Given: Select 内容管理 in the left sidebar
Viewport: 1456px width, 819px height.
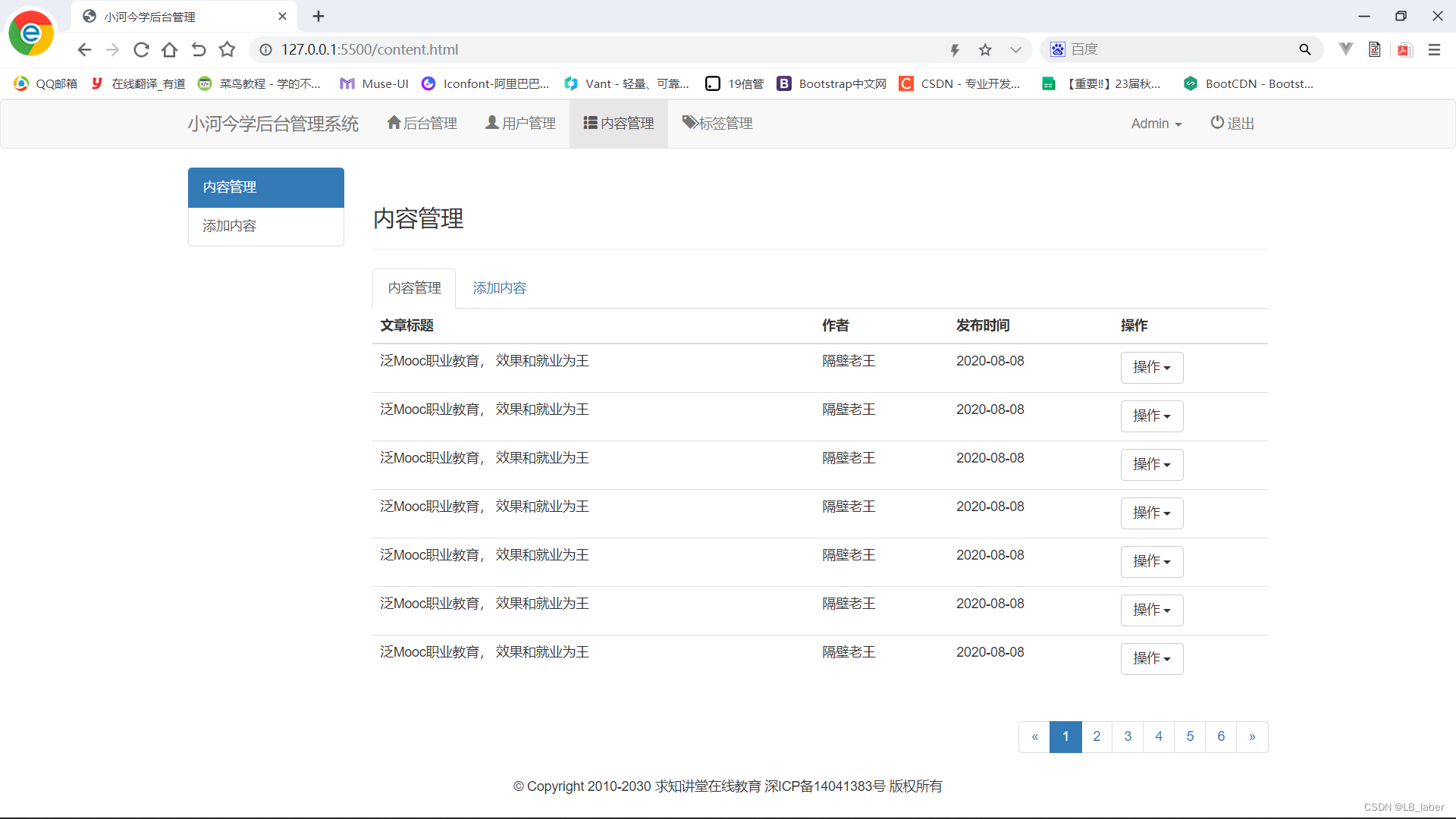Looking at the screenshot, I should (266, 187).
